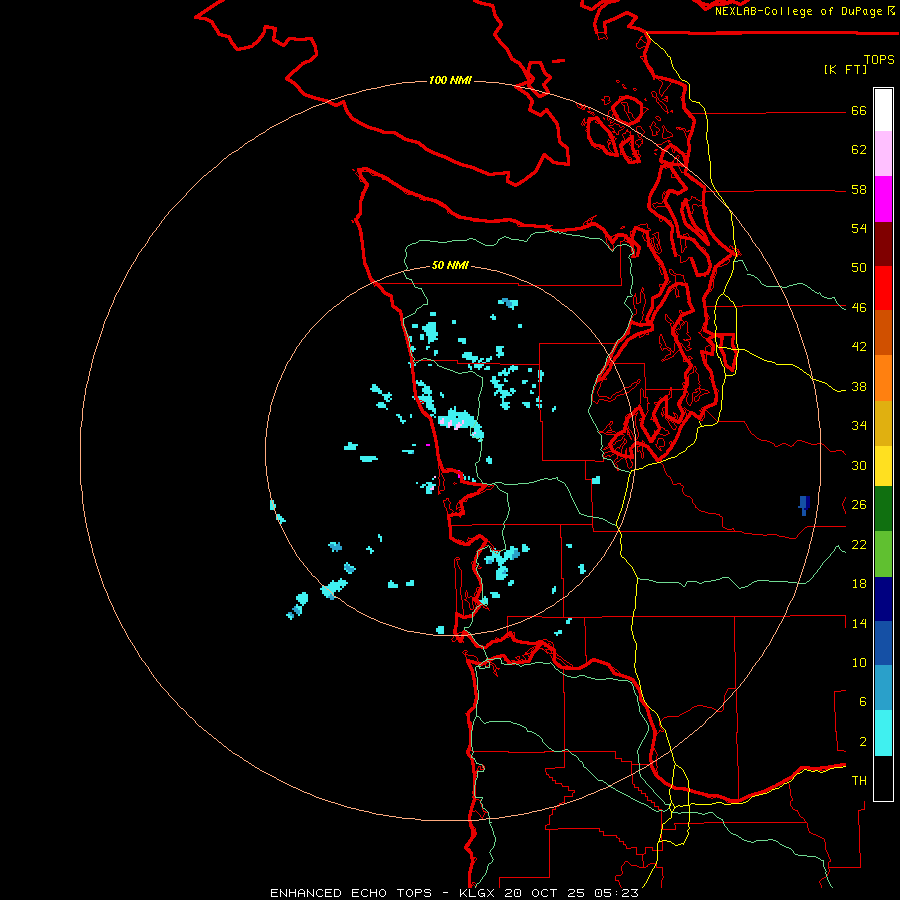This screenshot has height=900, width=900.
Task: Click the "20 OCT 25 05:23" timestamp
Action: (x=571, y=893)
